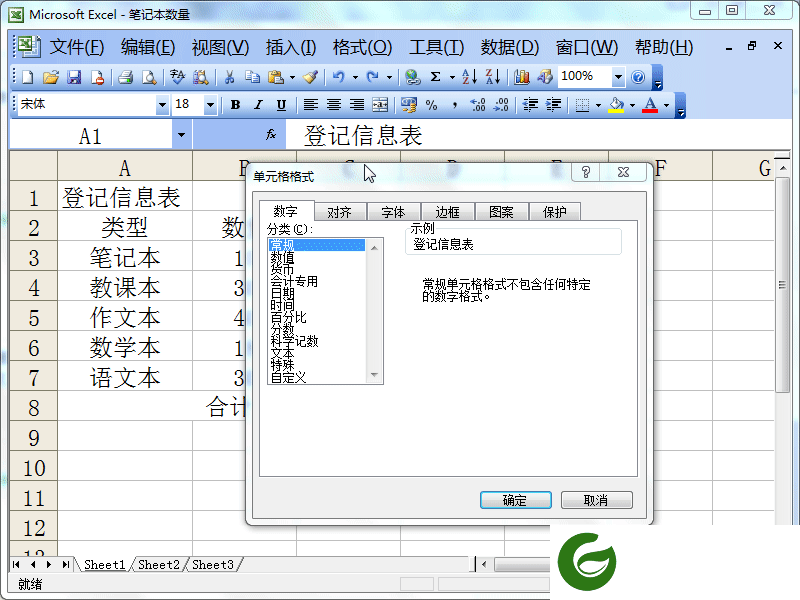Open the Chart Wizard icon

(x=521, y=77)
